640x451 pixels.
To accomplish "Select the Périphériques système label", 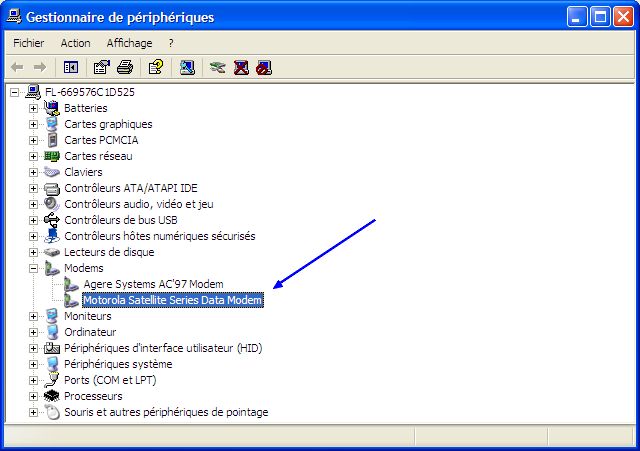I will pos(118,364).
